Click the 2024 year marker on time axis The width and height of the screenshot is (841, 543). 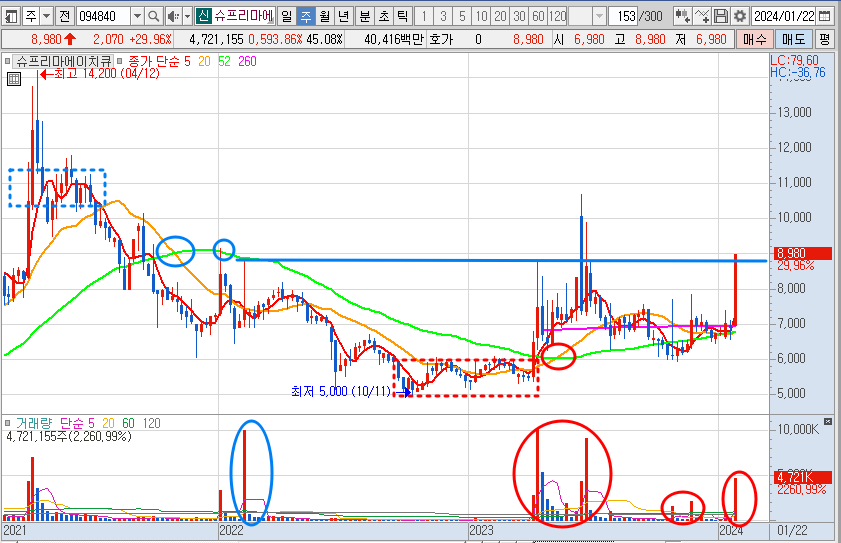[x=731, y=530]
